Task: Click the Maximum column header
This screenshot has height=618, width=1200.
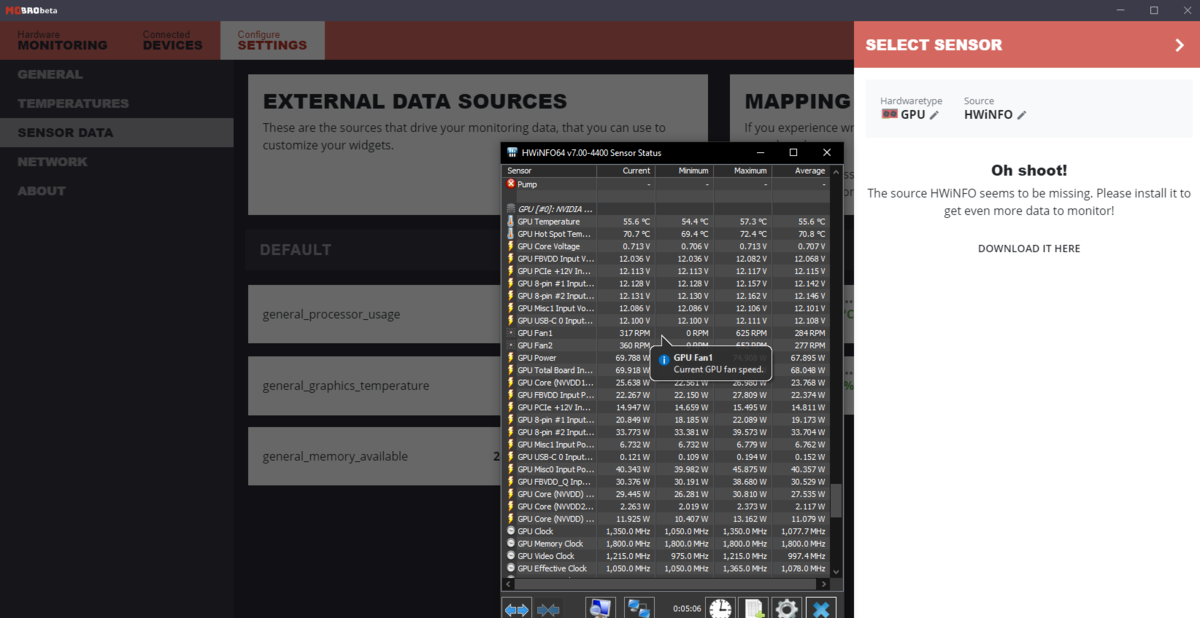Action: pyautogui.click(x=742, y=171)
